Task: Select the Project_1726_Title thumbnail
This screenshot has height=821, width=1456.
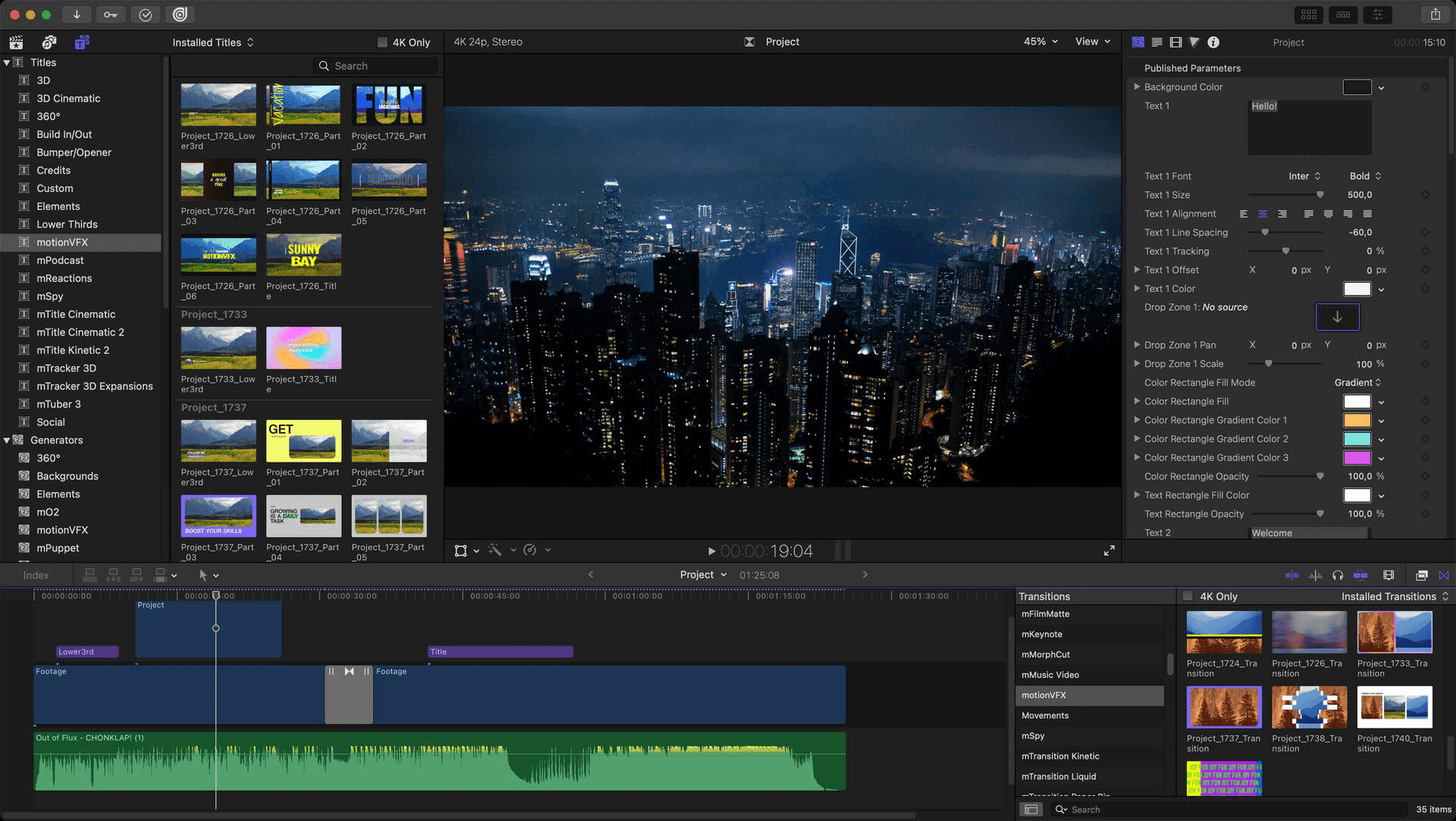Action: tap(303, 255)
